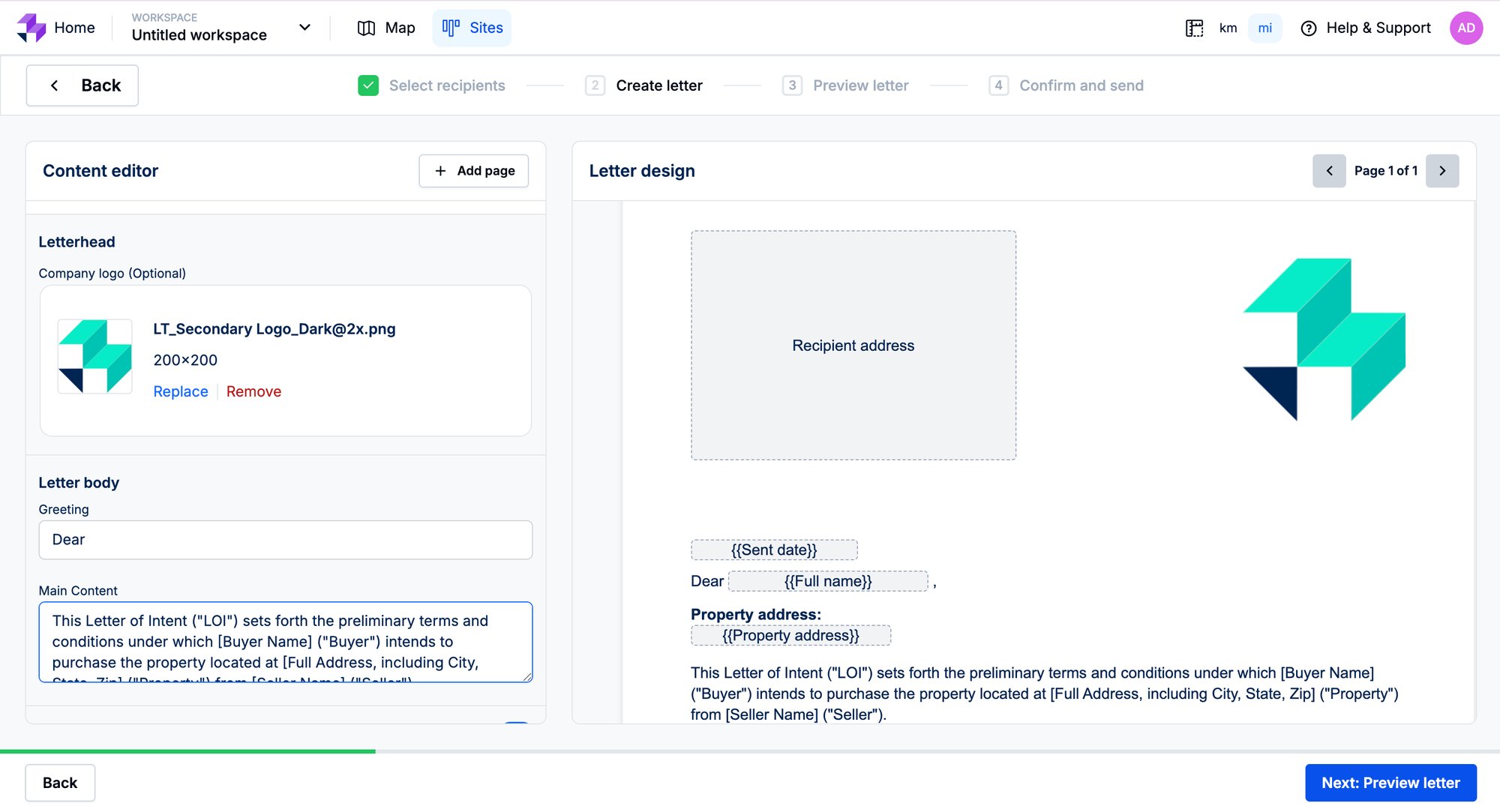Go to next letter page

(x=1441, y=171)
